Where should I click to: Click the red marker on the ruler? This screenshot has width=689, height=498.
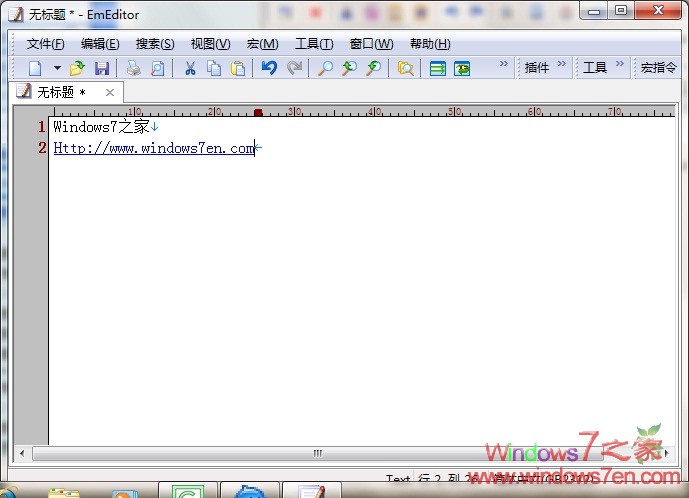pyautogui.click(x=258, y=113)
